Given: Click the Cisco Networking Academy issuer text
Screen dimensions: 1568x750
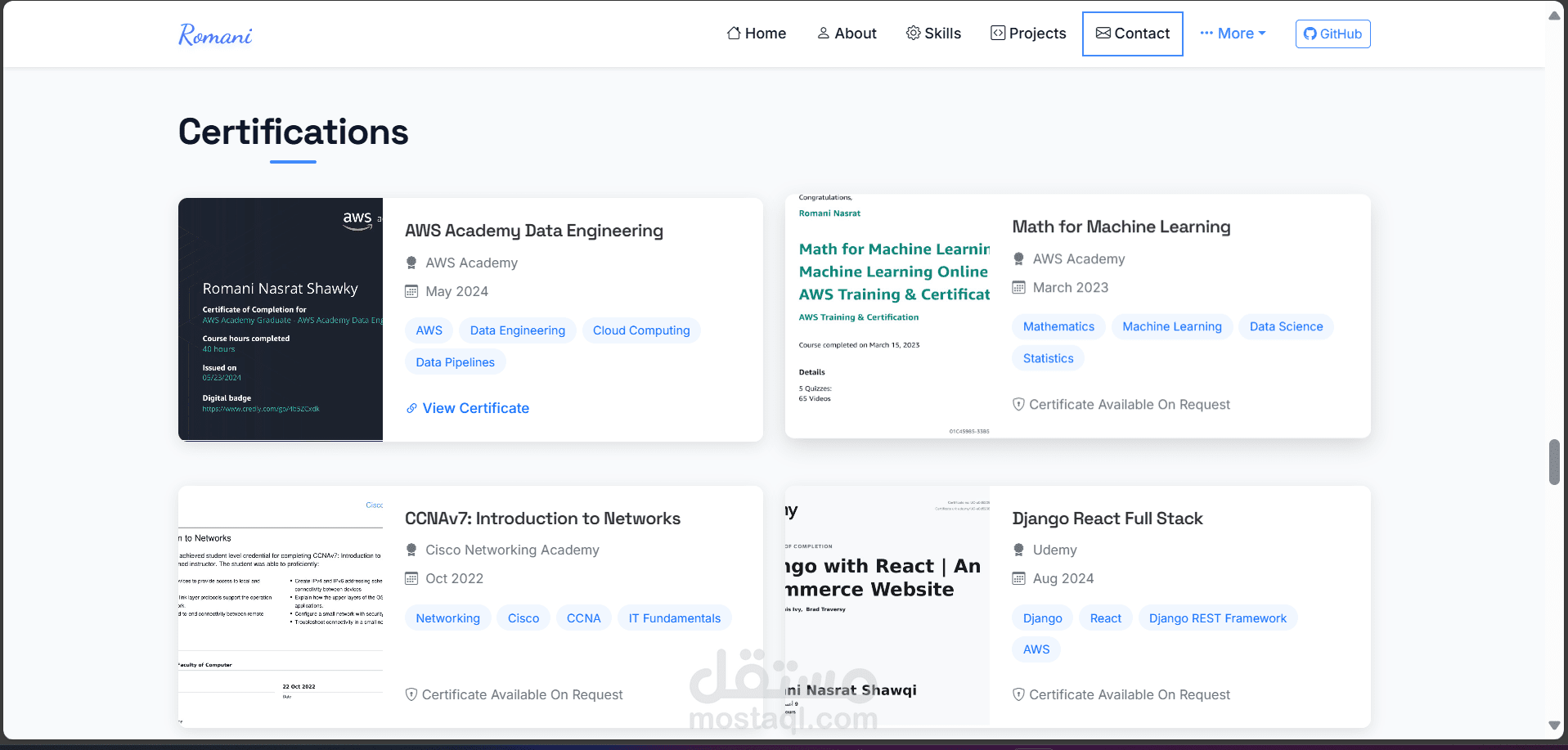Looking at the screenshot, I should point(512,550).
